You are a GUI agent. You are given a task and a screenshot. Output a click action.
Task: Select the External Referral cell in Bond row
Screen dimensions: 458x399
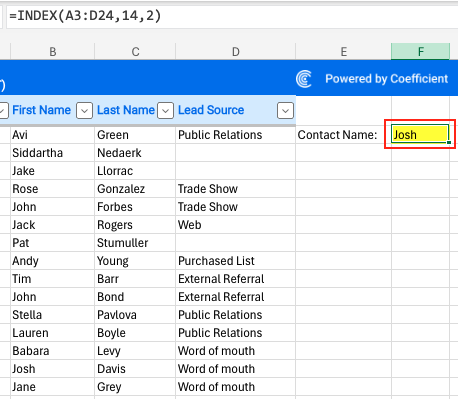[x=236, y=297]
